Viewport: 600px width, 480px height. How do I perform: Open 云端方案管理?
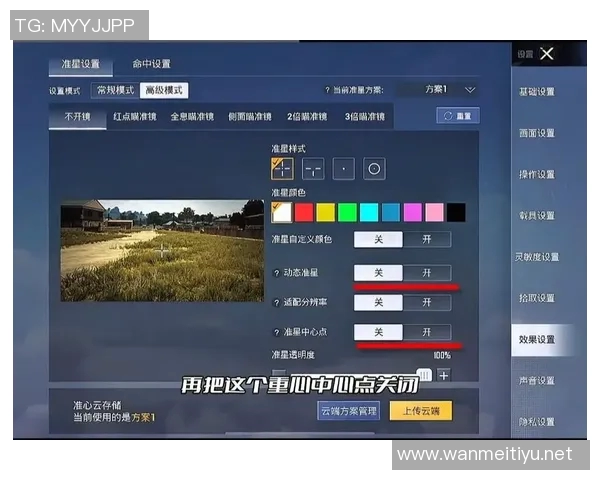point(349,411)
